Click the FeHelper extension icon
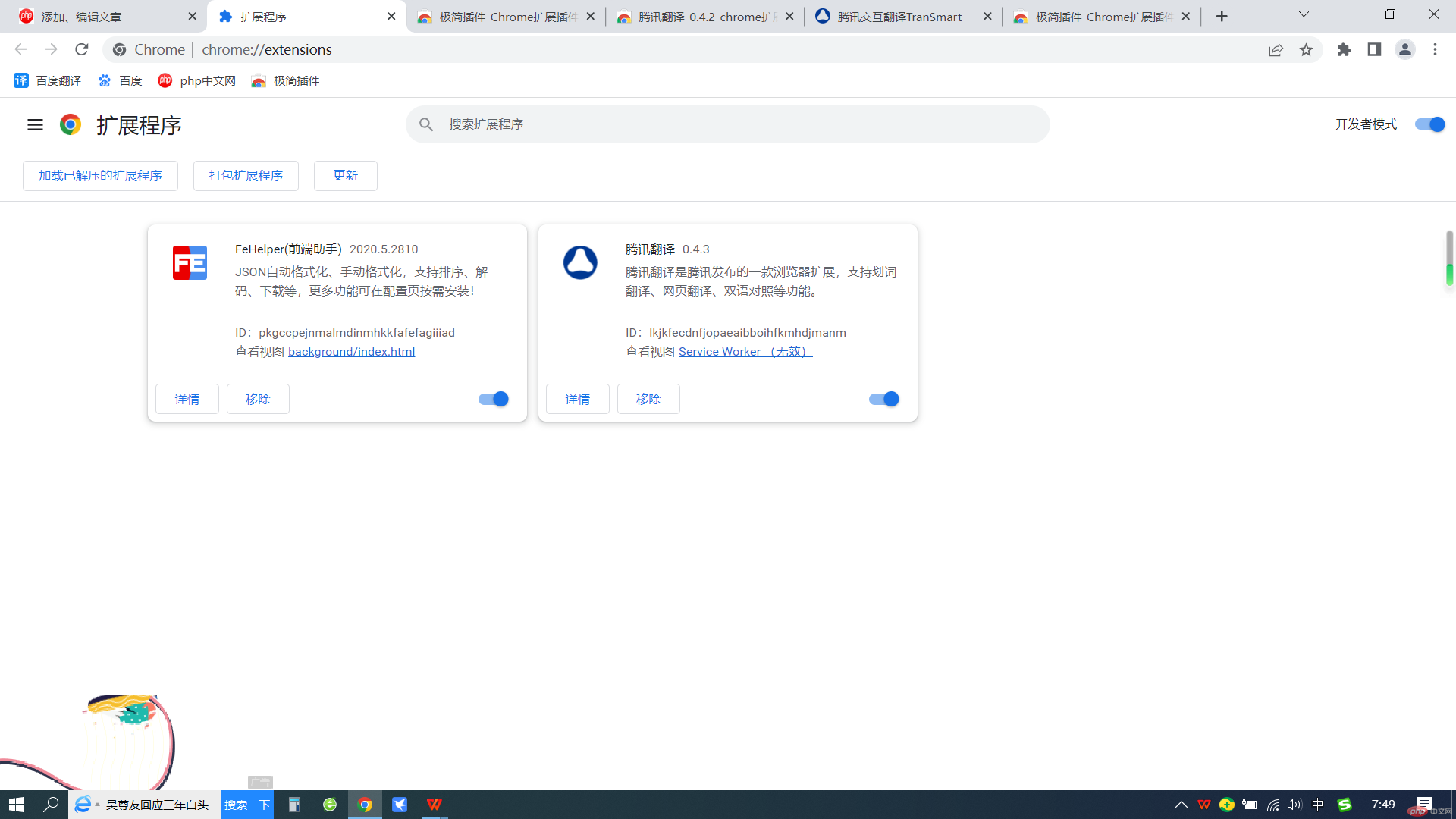 pos(190,263)
